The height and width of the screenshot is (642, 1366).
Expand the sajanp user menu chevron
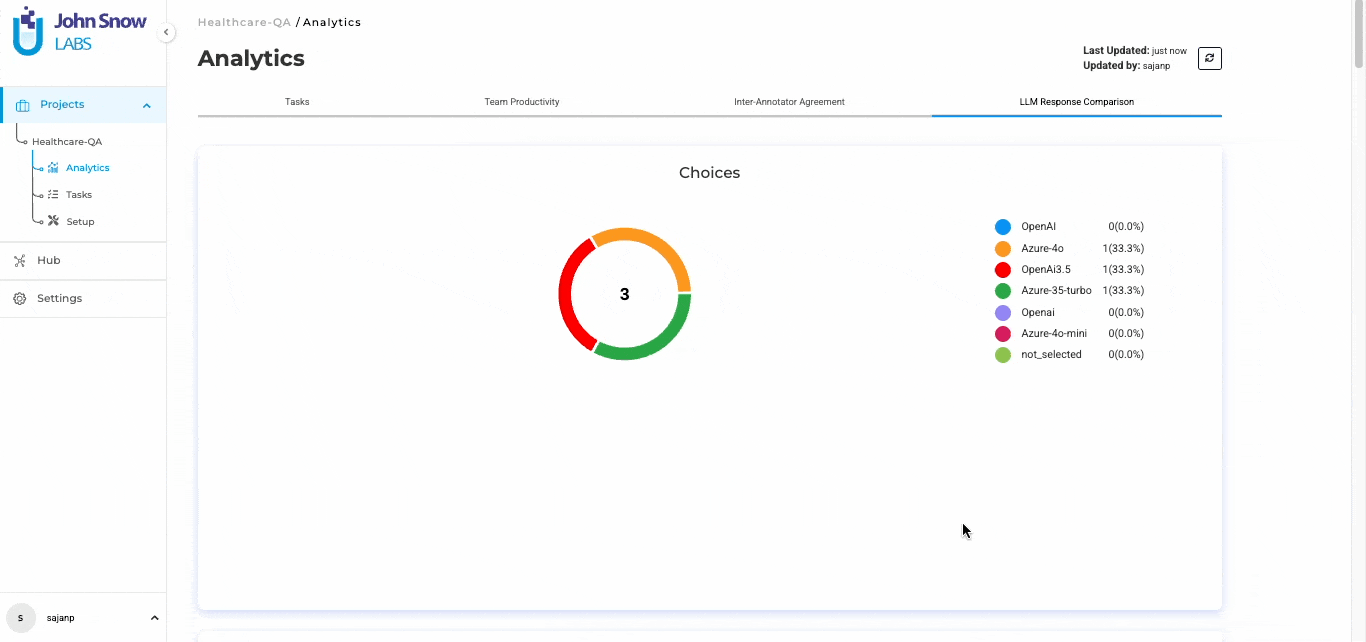(x=154, y=618)
